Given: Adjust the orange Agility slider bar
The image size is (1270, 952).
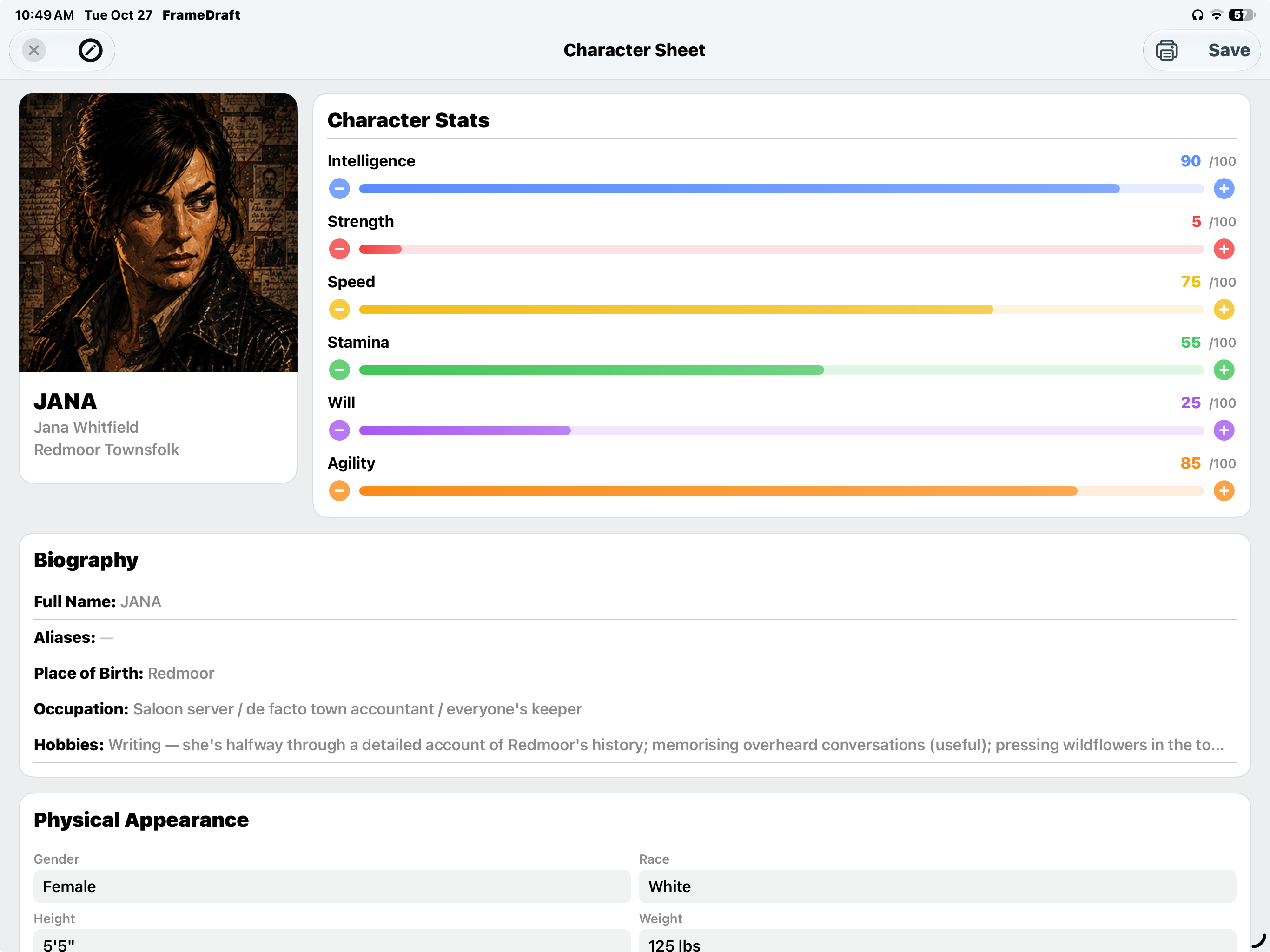Looking at the screenshot, I should click(781, 490).
